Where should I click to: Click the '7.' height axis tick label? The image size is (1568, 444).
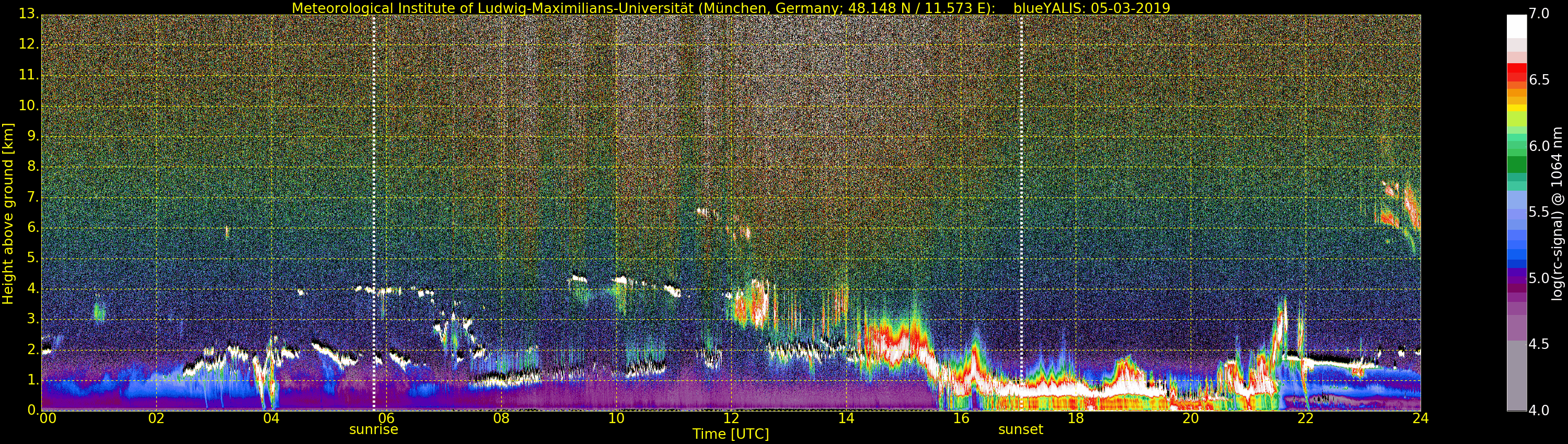(33, 197)
